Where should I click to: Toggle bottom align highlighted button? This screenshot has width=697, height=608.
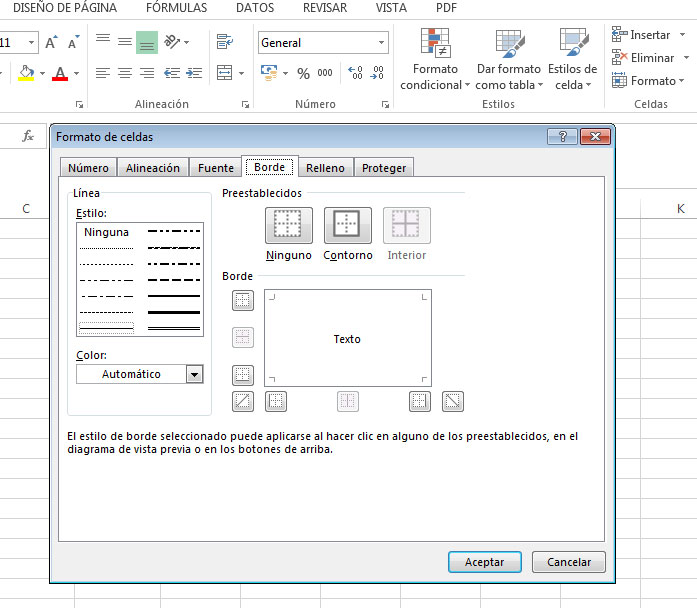click(x=147, y=42)
